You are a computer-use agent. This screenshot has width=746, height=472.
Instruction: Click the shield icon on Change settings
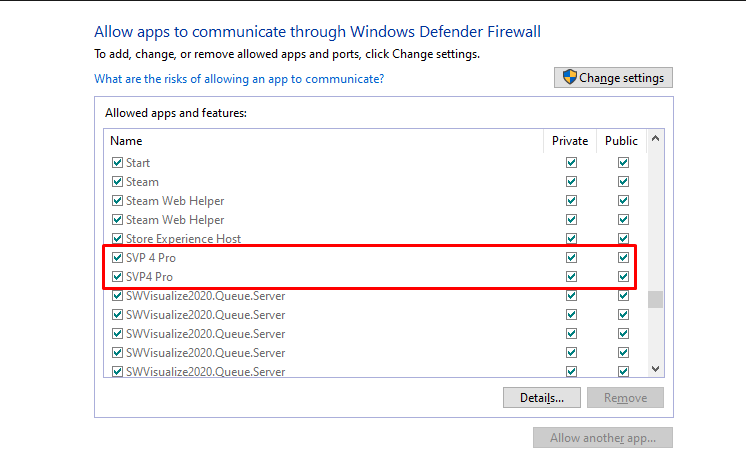pyautogui.click(x=569, y=78)
